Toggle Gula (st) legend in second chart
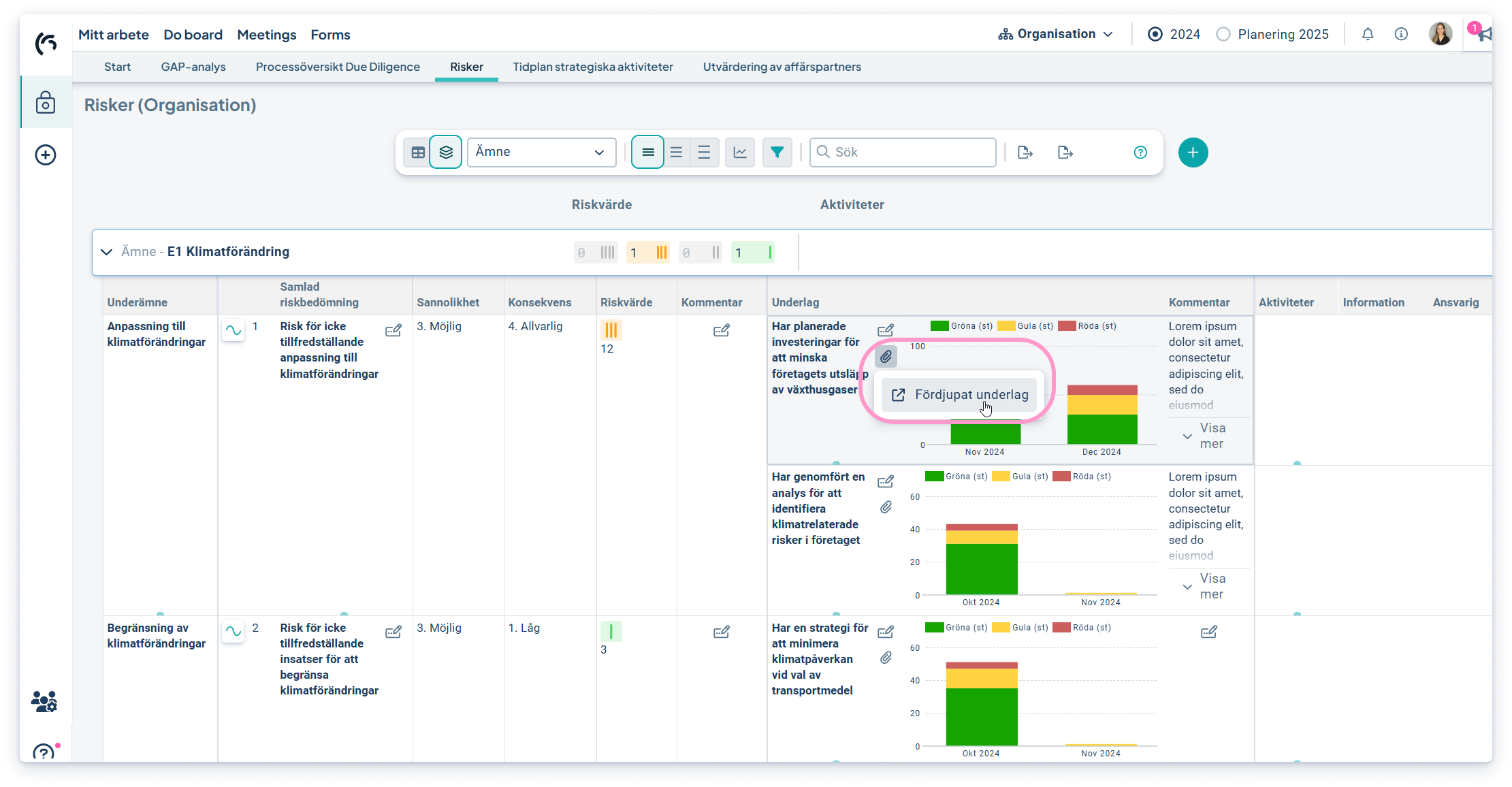 [x=1020, y=477]
